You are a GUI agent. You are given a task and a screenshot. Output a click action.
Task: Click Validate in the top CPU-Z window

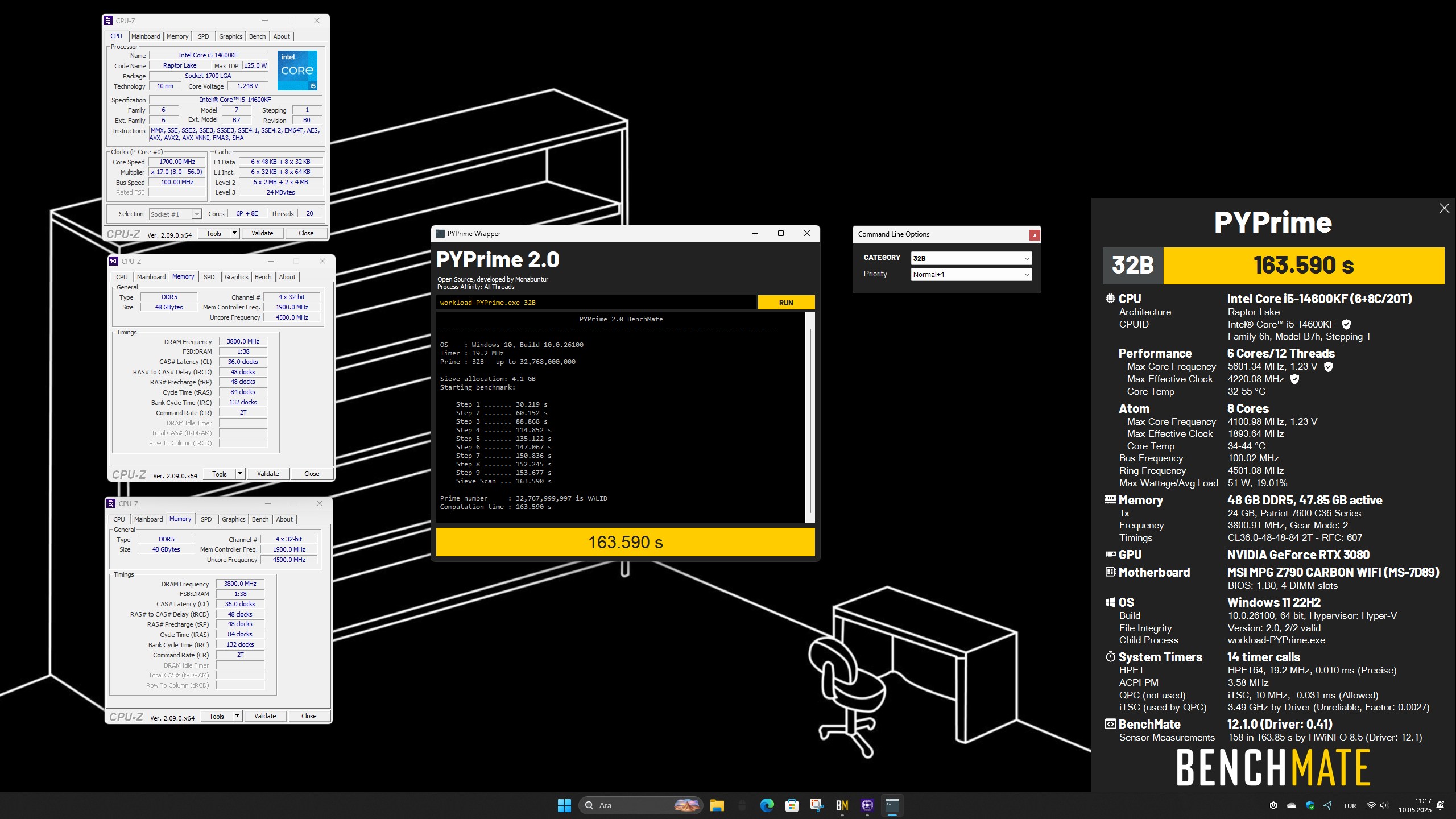[262, 233]
